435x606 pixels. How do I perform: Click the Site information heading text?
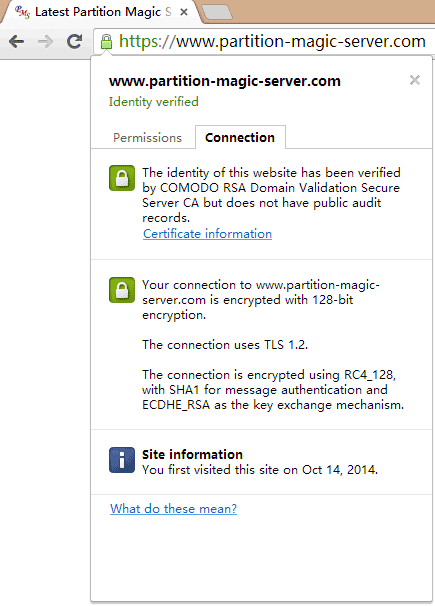pos(192,454)
